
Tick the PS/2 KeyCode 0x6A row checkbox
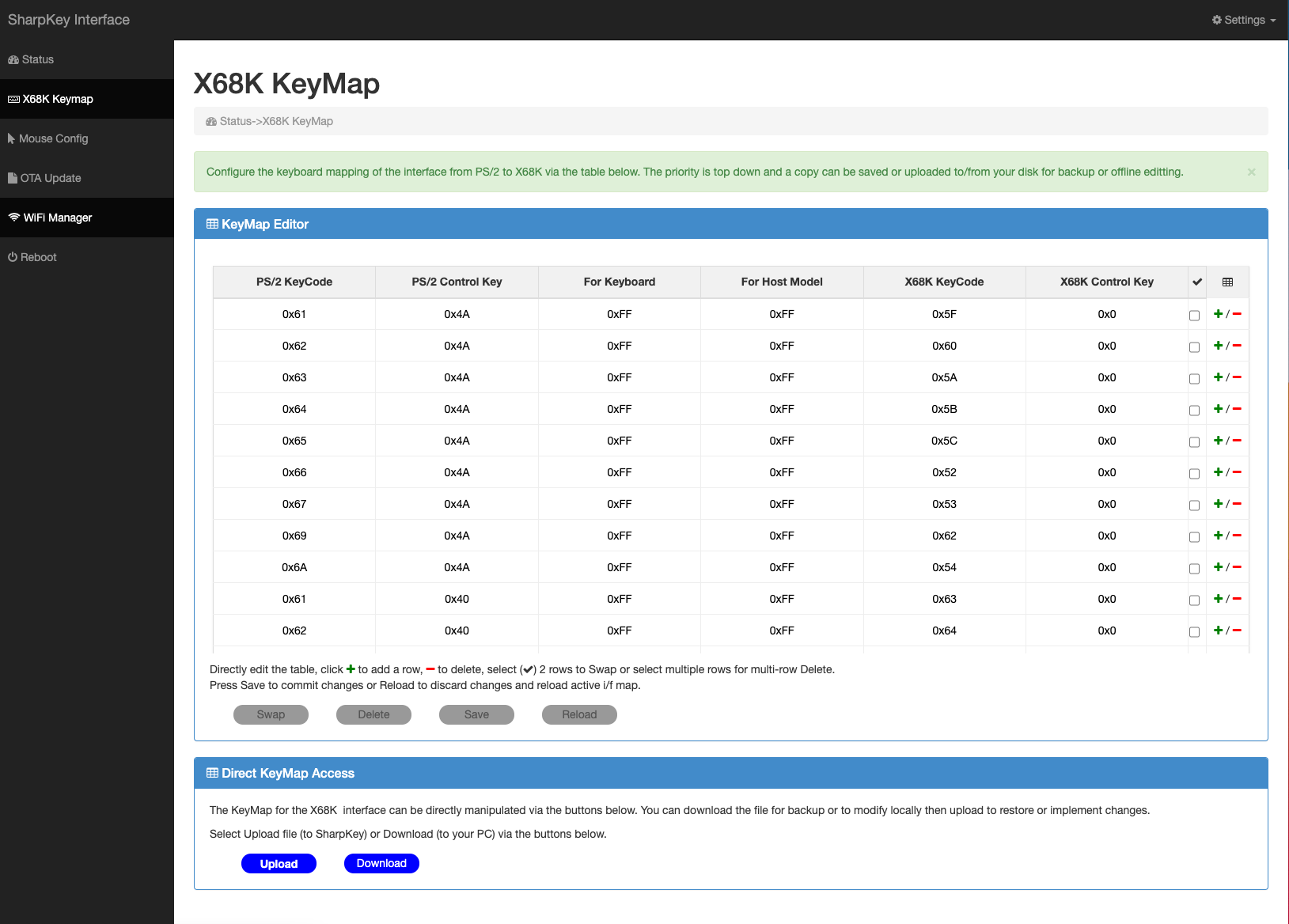tap(1194, 569)
